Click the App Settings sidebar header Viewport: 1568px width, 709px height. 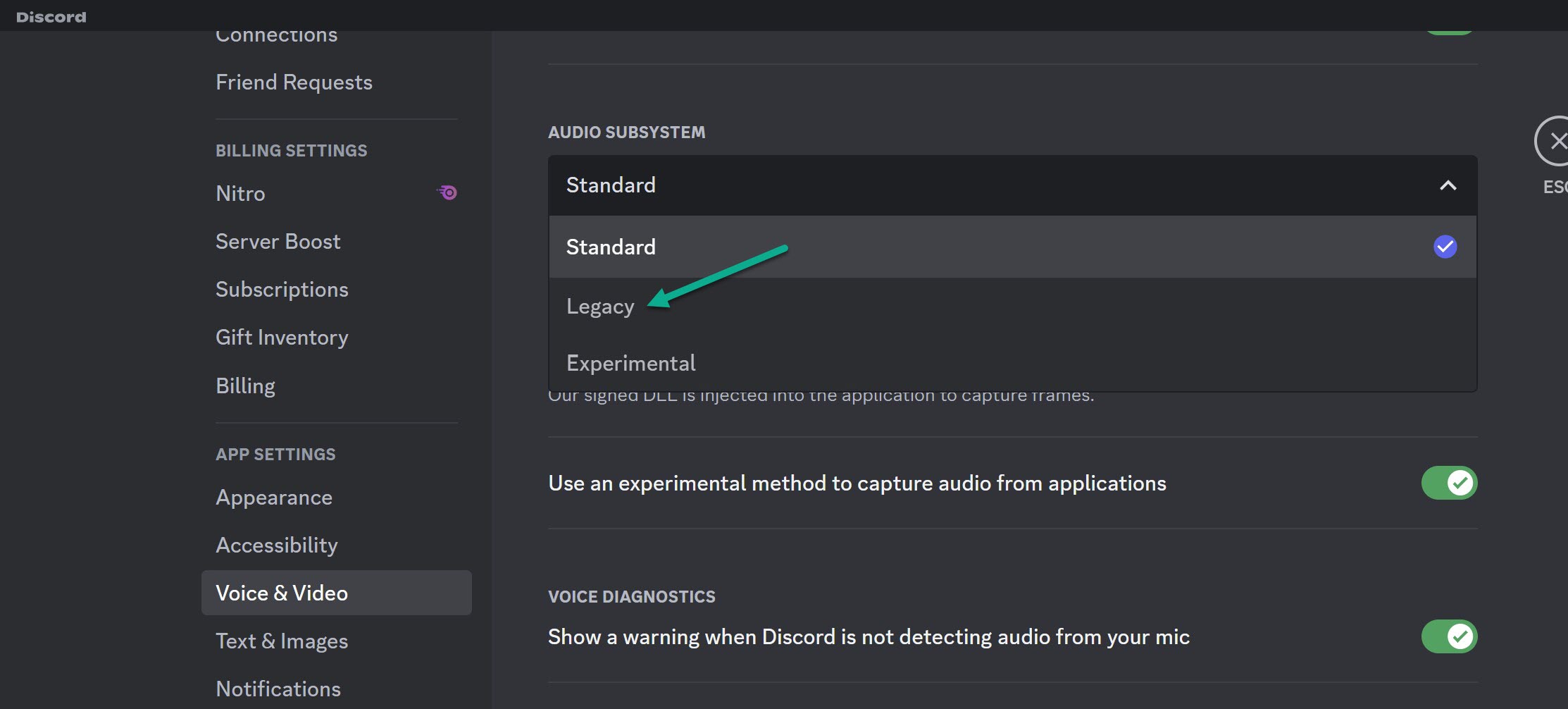pyautogui.click(x=275, y=455)
